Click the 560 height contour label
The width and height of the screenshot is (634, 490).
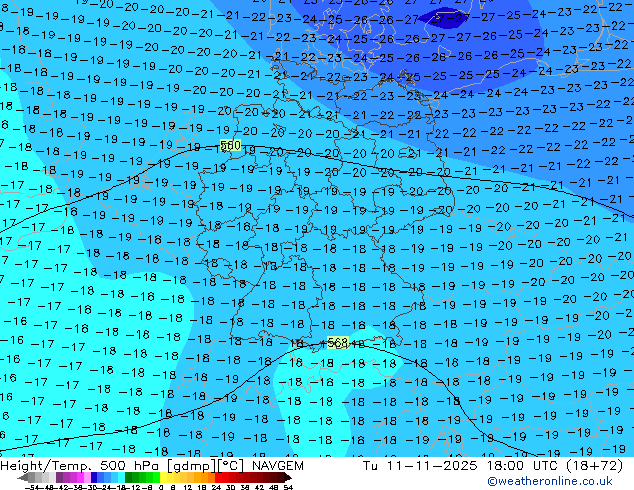tap(230, 145)
